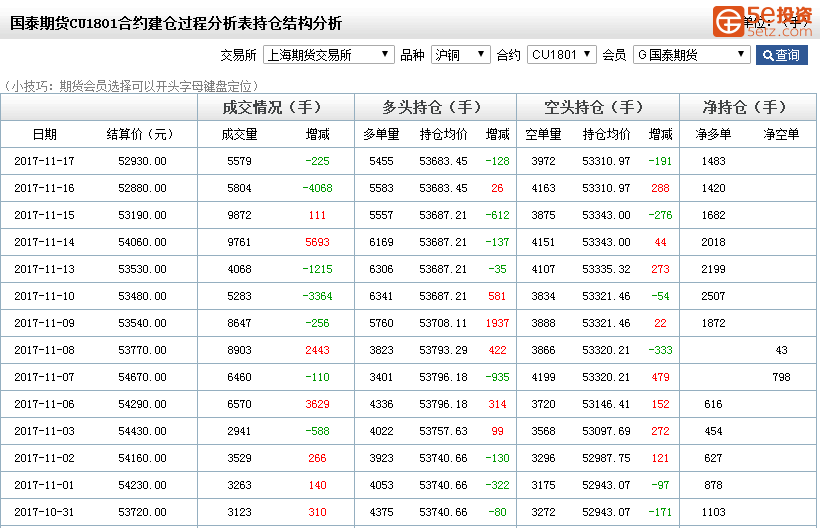Click net short value 43
This screenshot has height=528, width=820.
pyautogui.click(x=781, y=350)
